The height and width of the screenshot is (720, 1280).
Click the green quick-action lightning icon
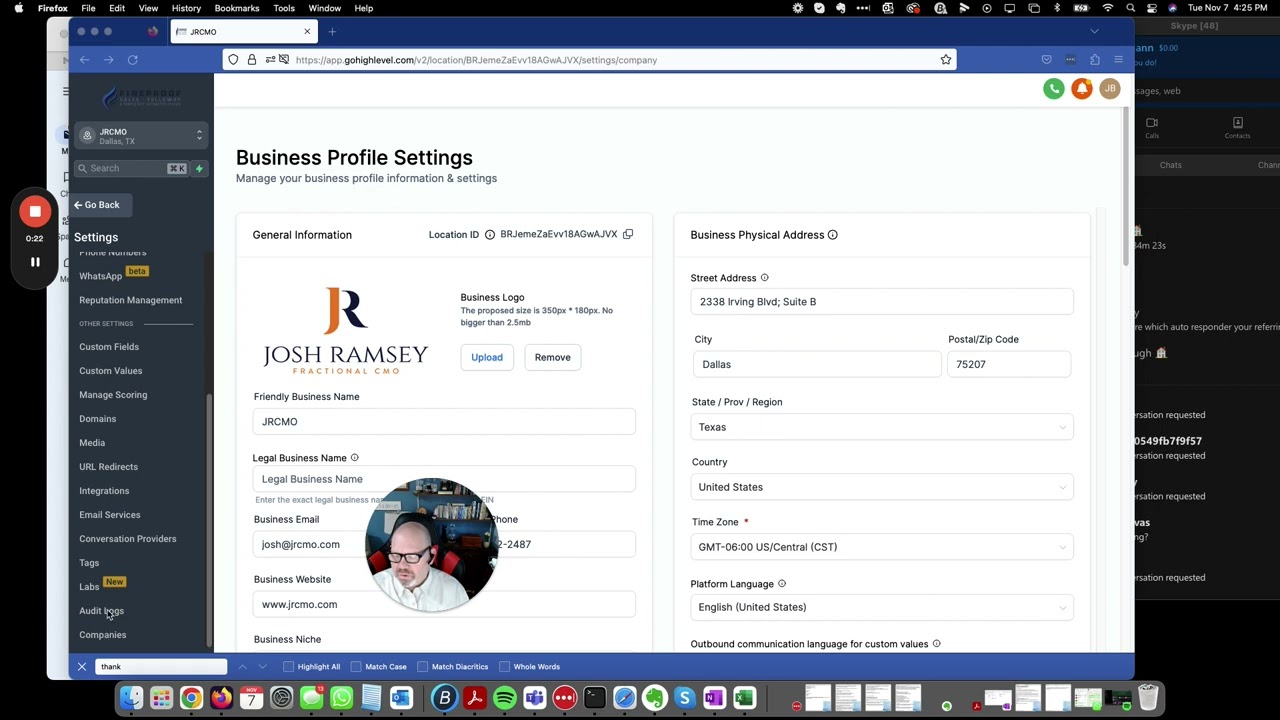tap(199, 168)
